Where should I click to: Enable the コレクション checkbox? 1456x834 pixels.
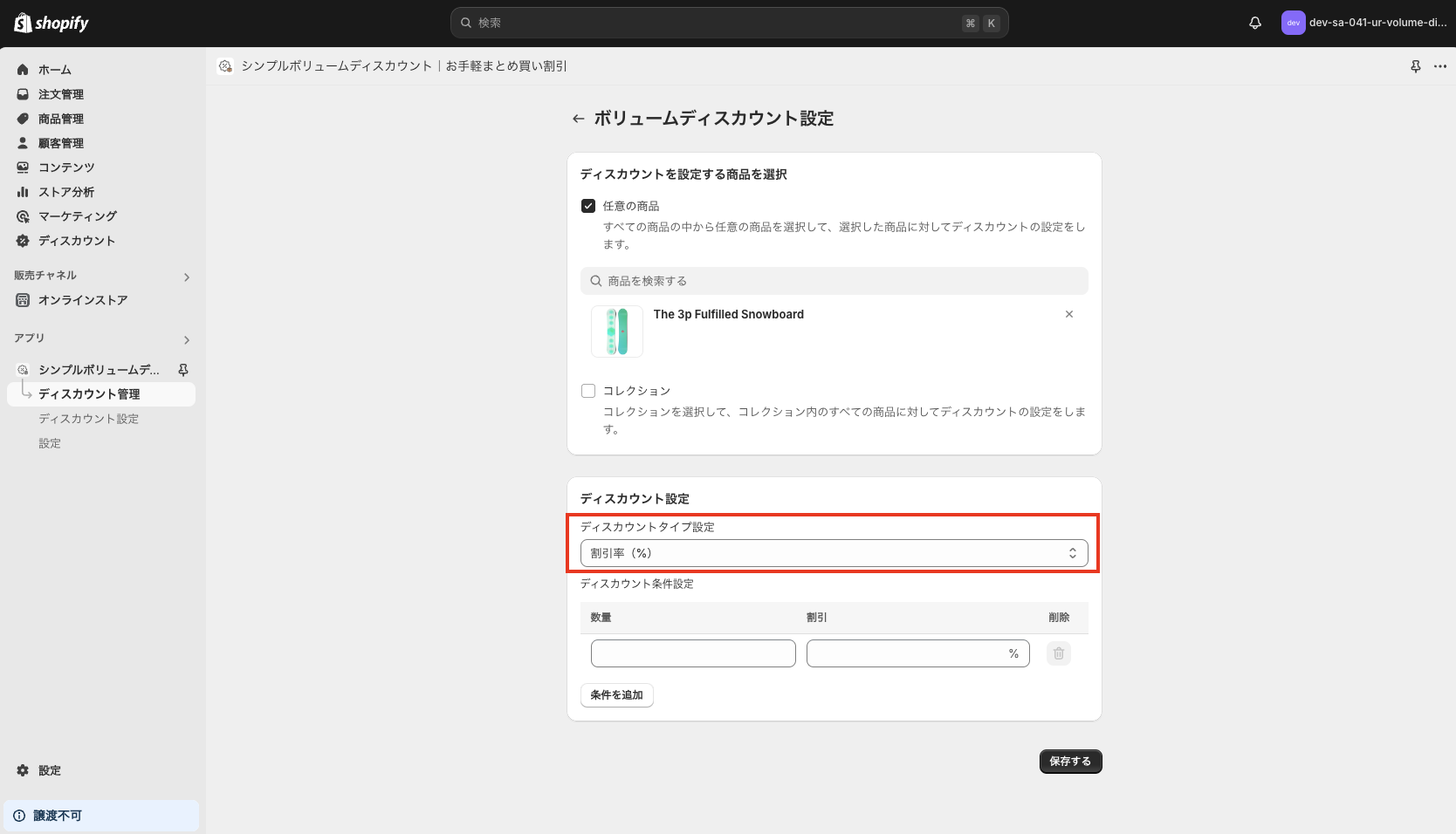click(587, 390)
